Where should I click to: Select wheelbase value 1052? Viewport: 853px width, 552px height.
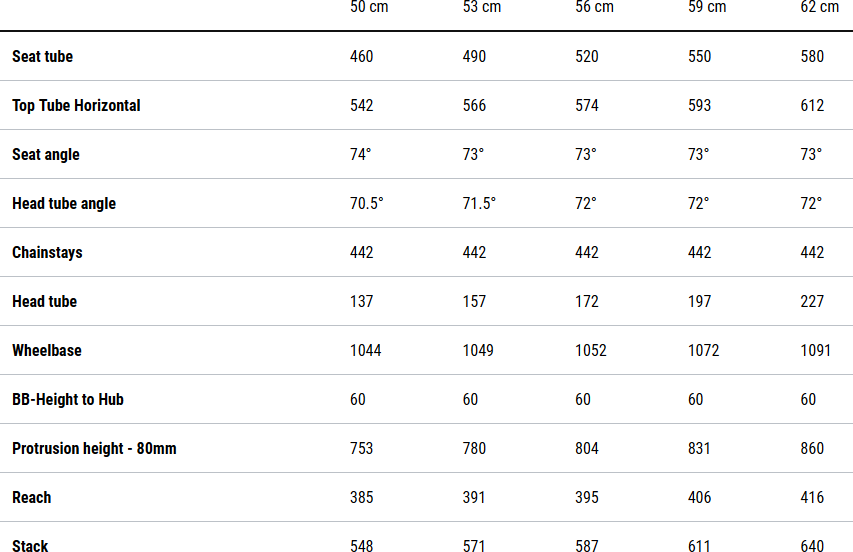tap(591, 351)
